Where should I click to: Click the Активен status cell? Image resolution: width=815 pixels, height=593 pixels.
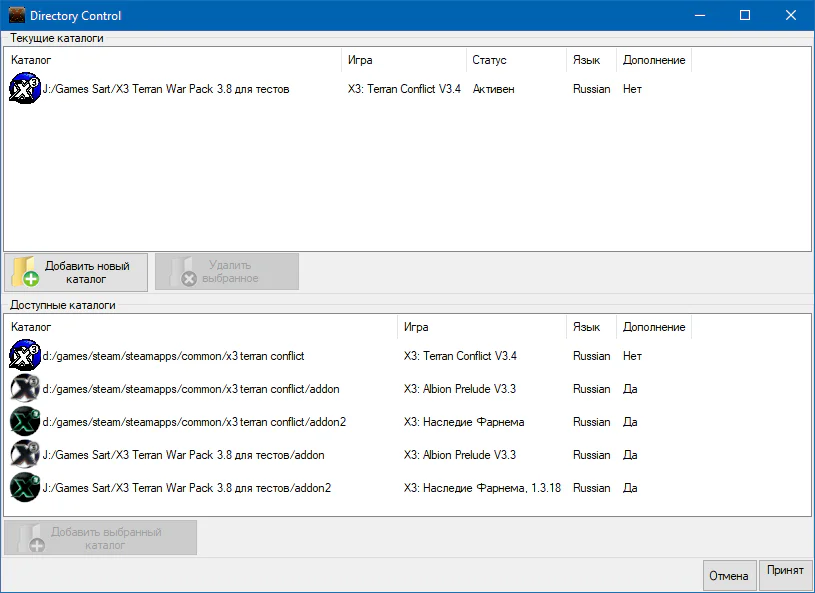click(x=493, y=89)
